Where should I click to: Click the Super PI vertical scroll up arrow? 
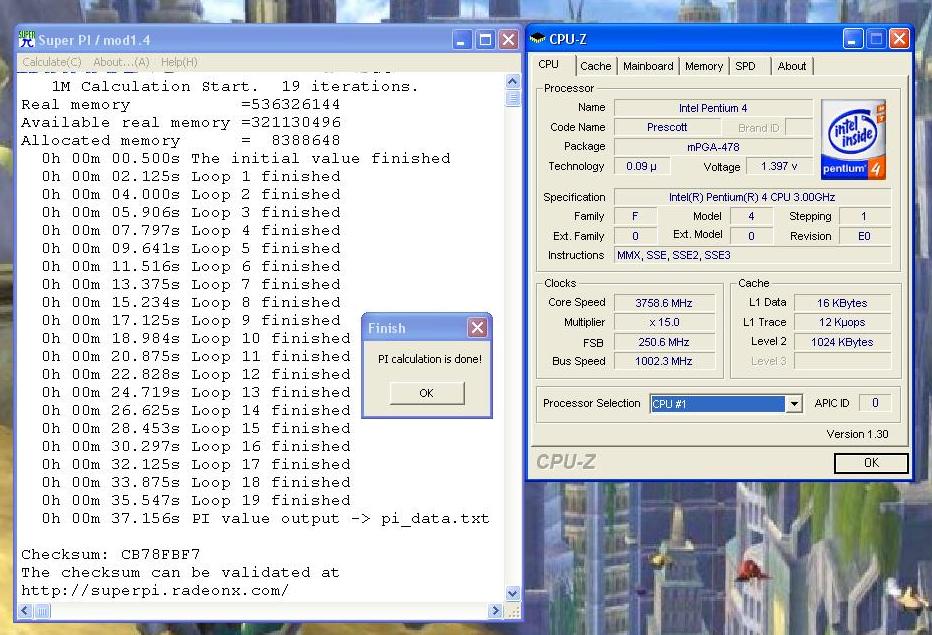point(512,81)
